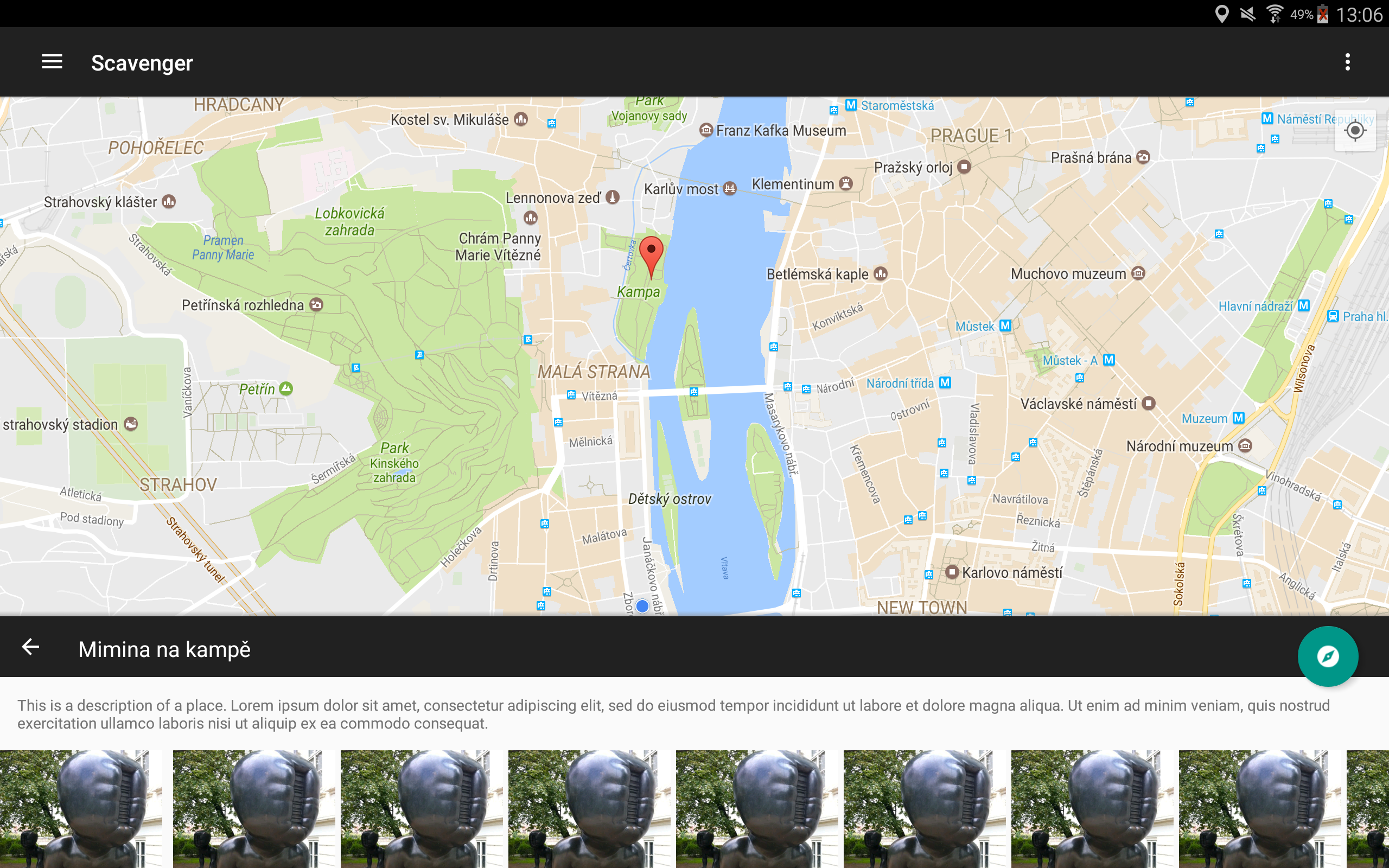
Task: Tap the Pražský orloj landmark icon
Action: 964,167
